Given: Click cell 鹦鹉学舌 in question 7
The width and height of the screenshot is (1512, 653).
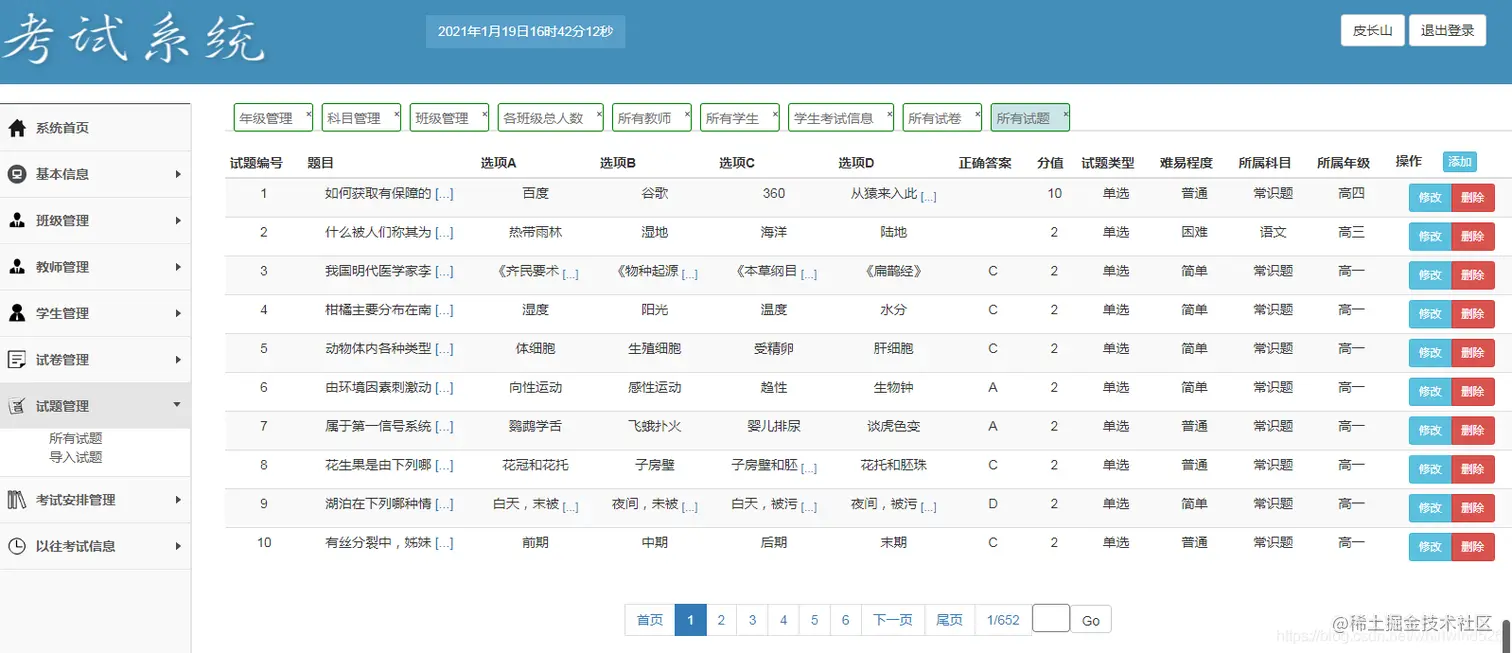Looking at the screenshot, I should pyautogui.click(x=536, y=426).
